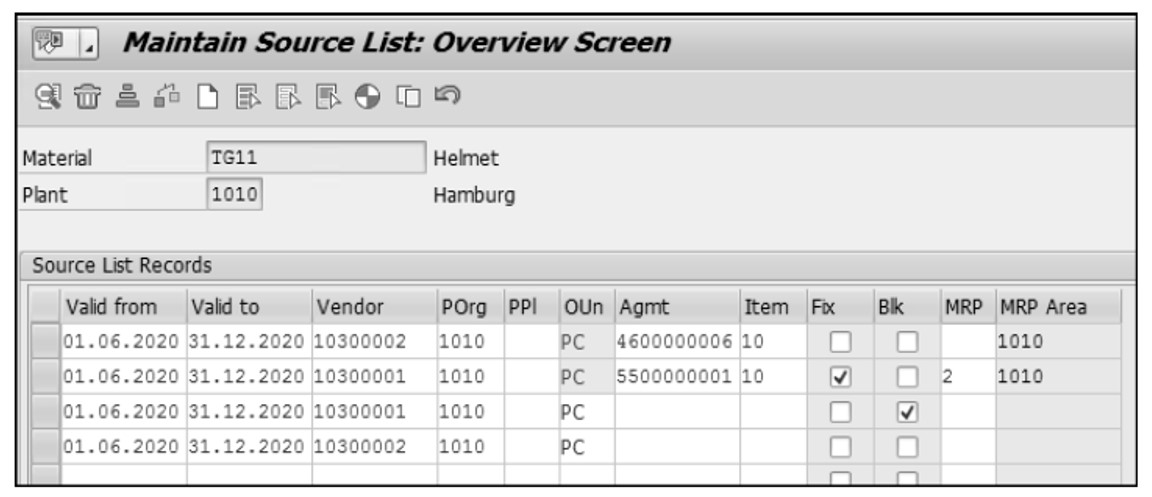
Task: Click the Source List Records section title
Action: coord(122,265)
